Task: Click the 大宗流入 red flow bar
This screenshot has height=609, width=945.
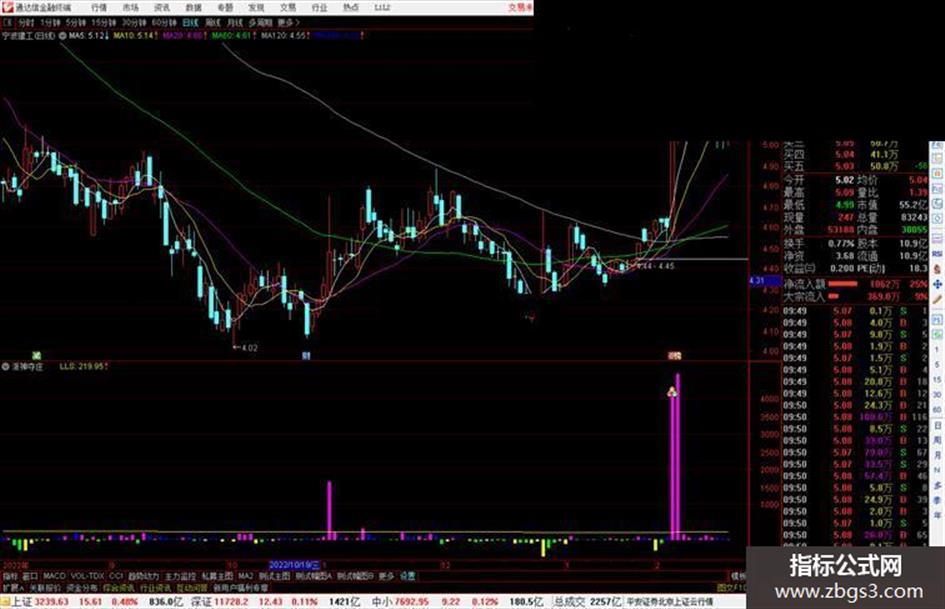Action: [834, 296]
